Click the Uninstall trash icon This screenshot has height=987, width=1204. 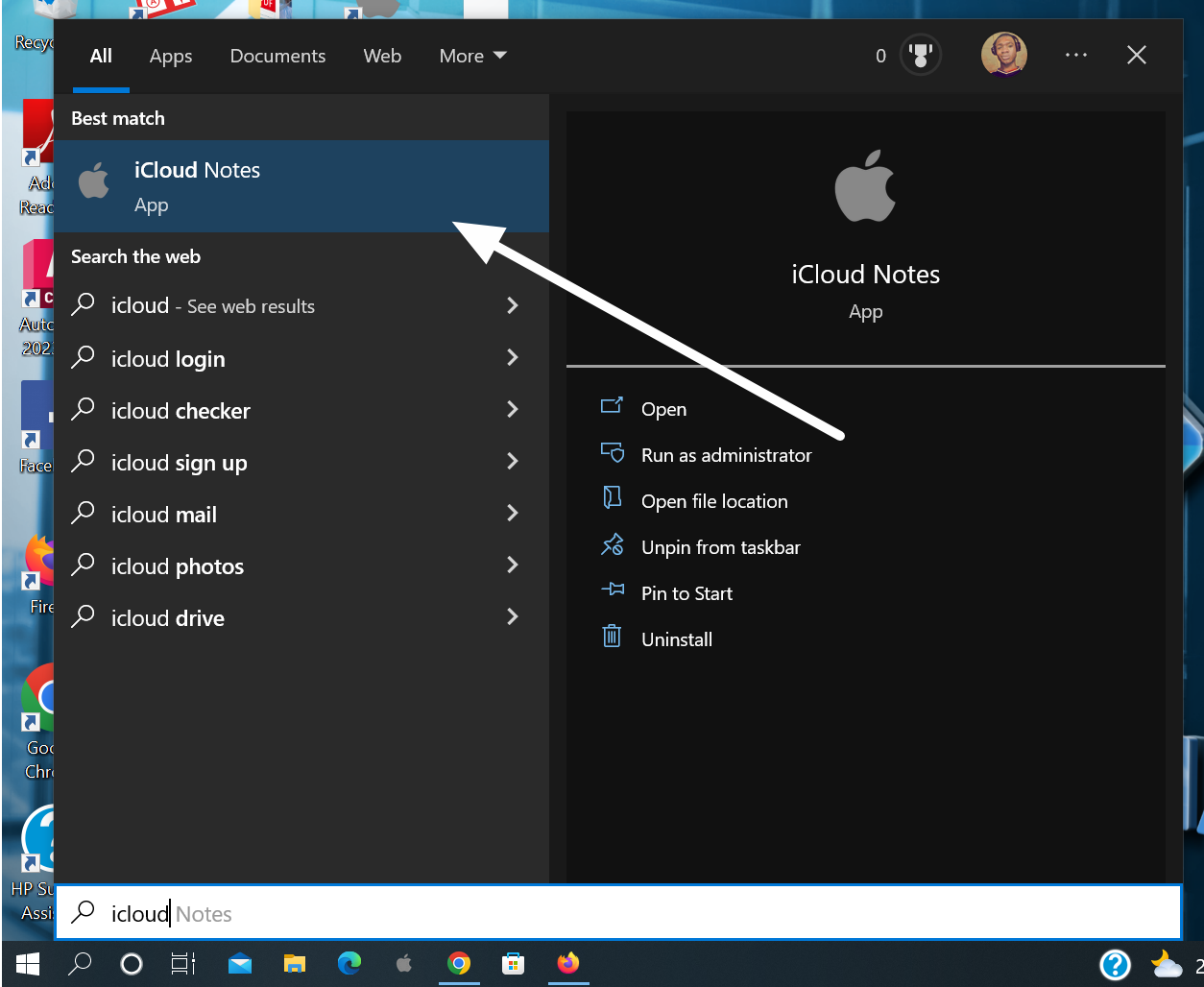(612, 637)
